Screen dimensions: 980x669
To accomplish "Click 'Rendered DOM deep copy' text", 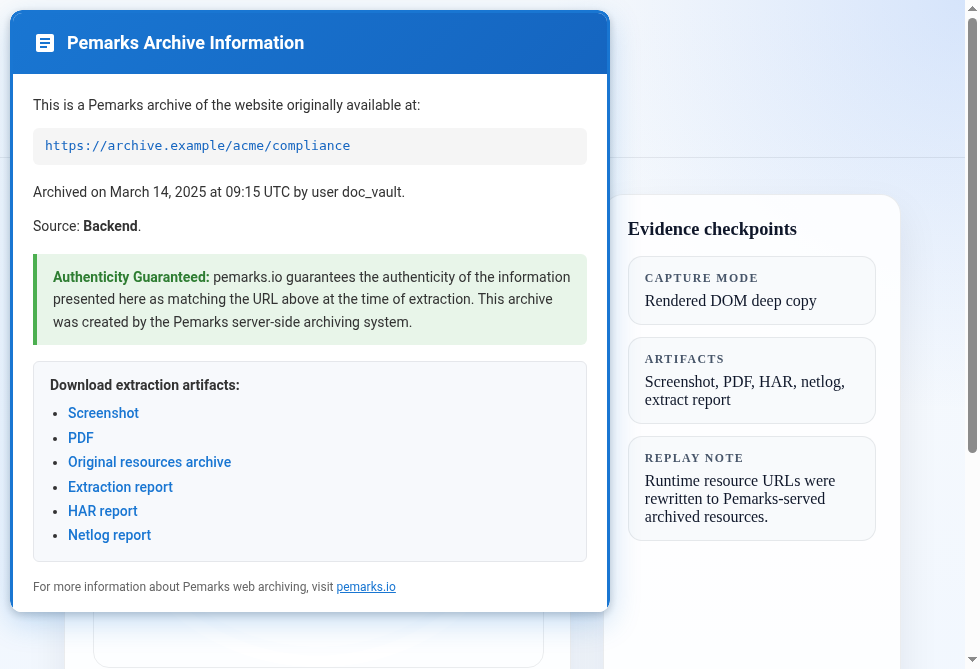I will [x=731, y=301].
